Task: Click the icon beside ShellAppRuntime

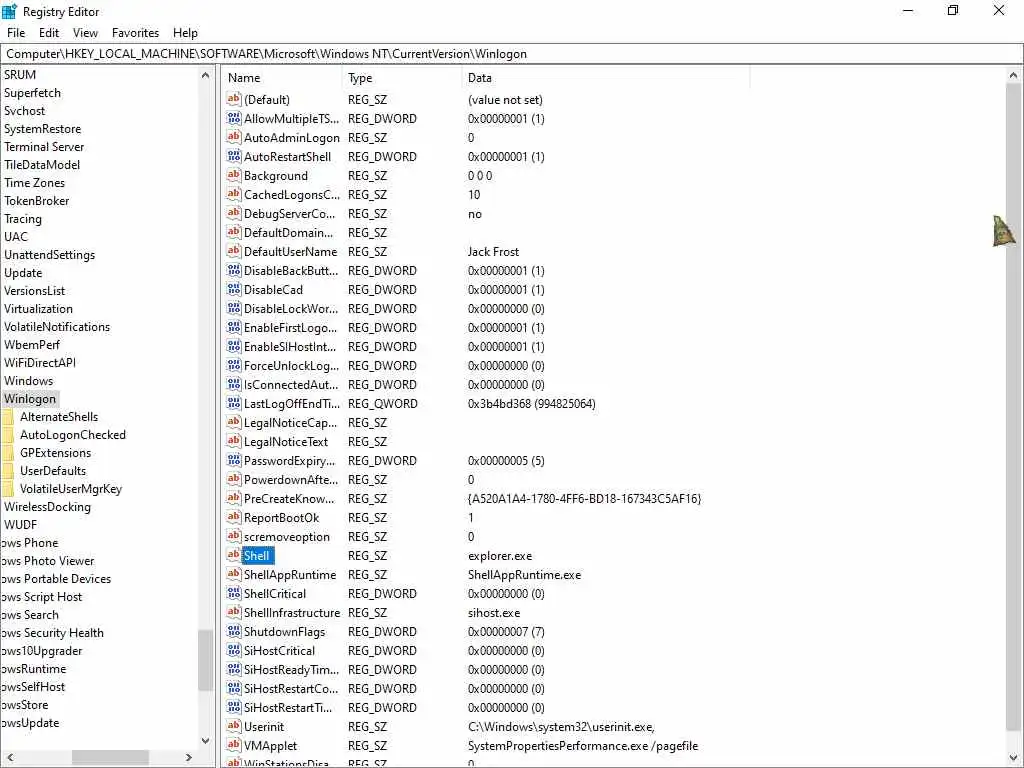Action: pyautogui.click(x=233, y=574)
